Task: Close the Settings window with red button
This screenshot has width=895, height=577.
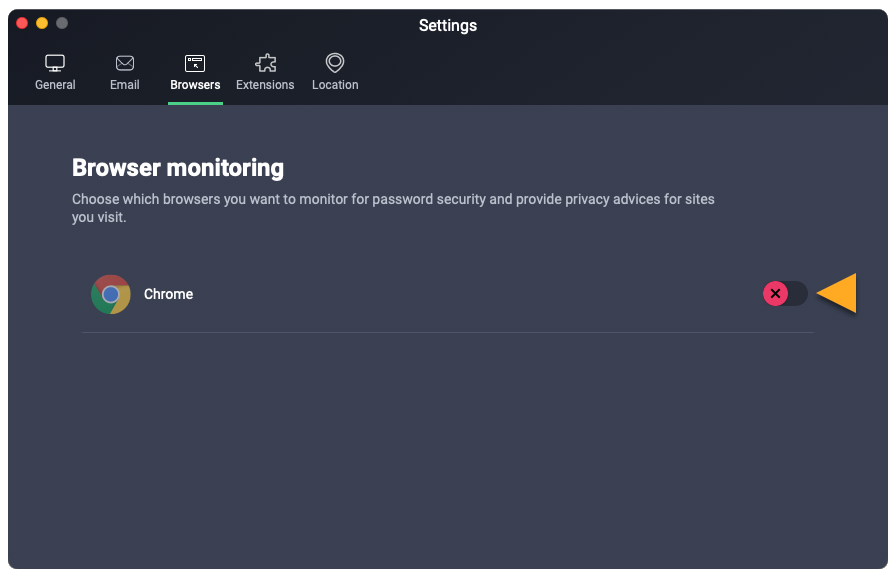Action: pyautogui.click(x=22, y=23)
